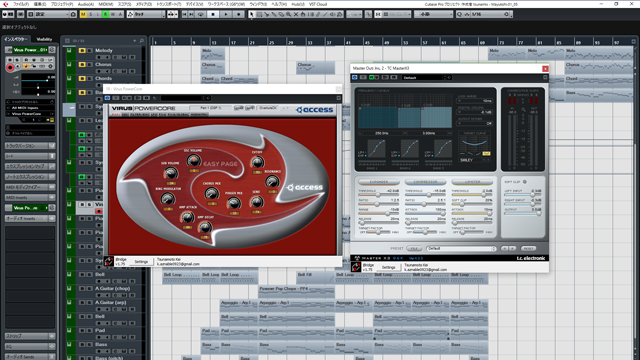Mute the Chords track
The height and width of the screenshot is (360, 640).
(x=82, y=78)
